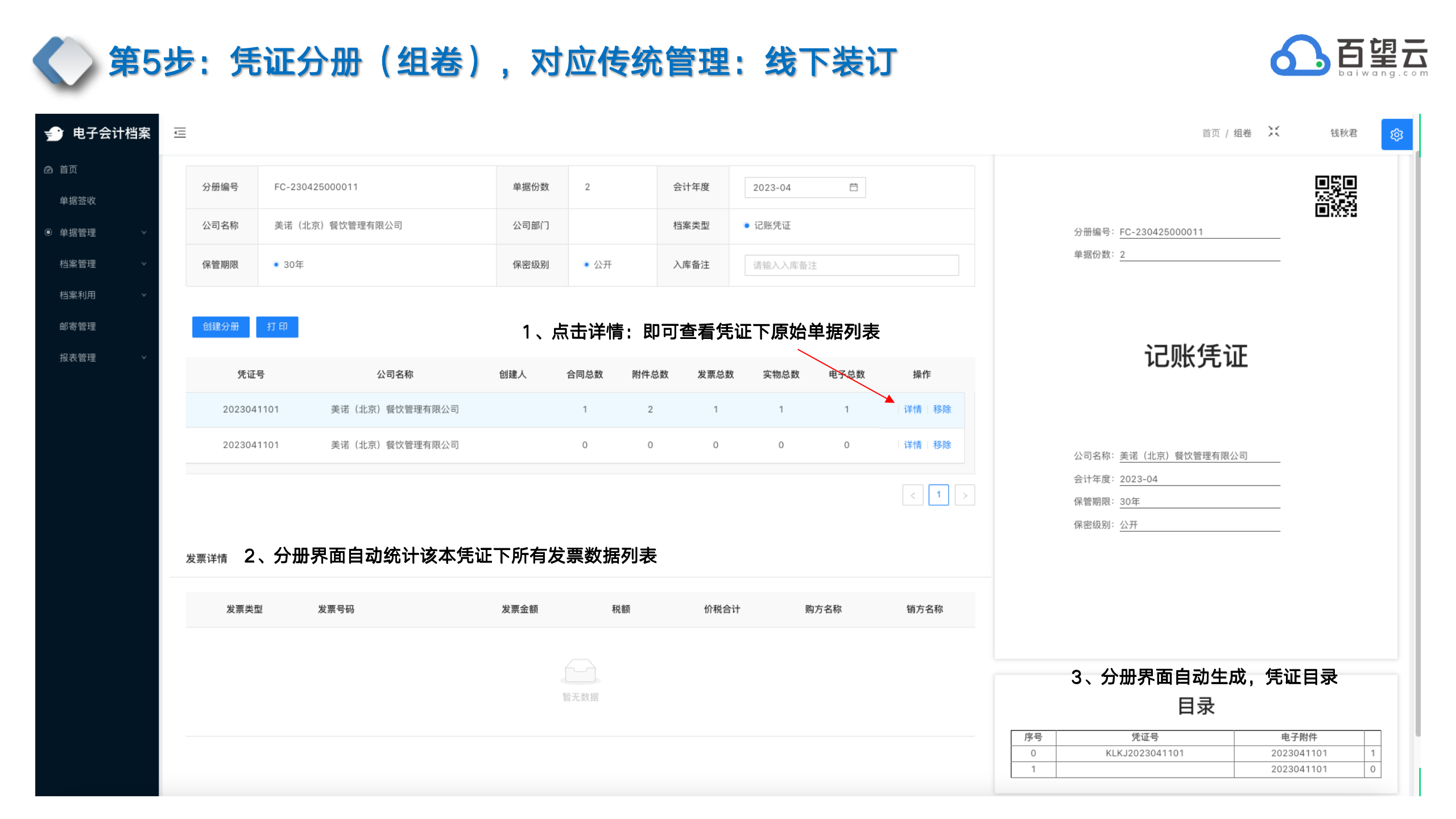Click the fullscreen toggle icon in header
Screen dimensions: 1456x819
tap(1273, 132)
